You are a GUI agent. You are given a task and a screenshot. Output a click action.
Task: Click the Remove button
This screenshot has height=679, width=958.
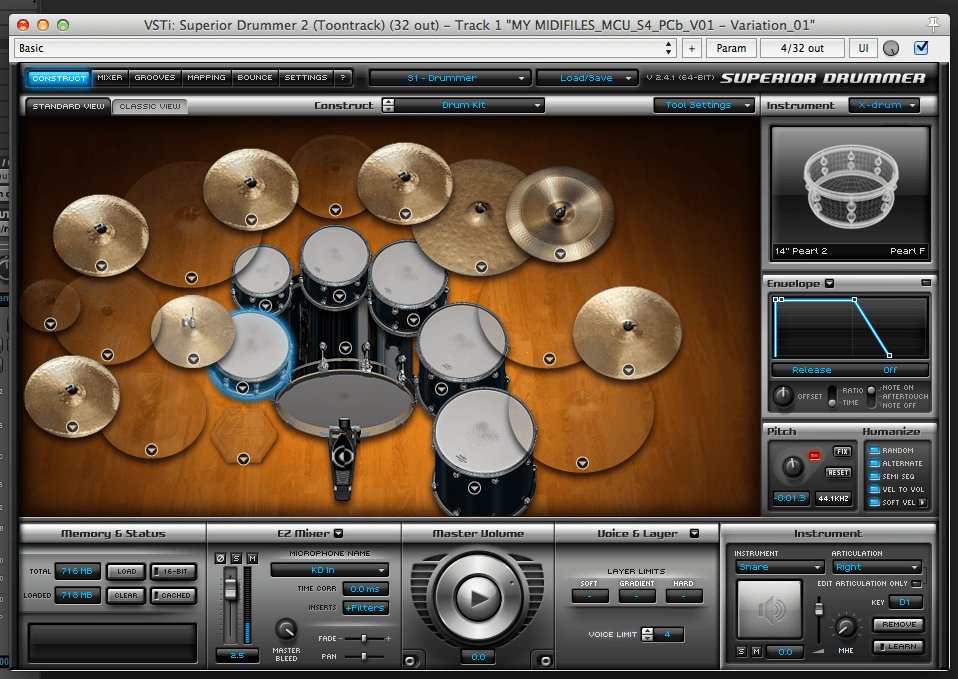point(899,625)
